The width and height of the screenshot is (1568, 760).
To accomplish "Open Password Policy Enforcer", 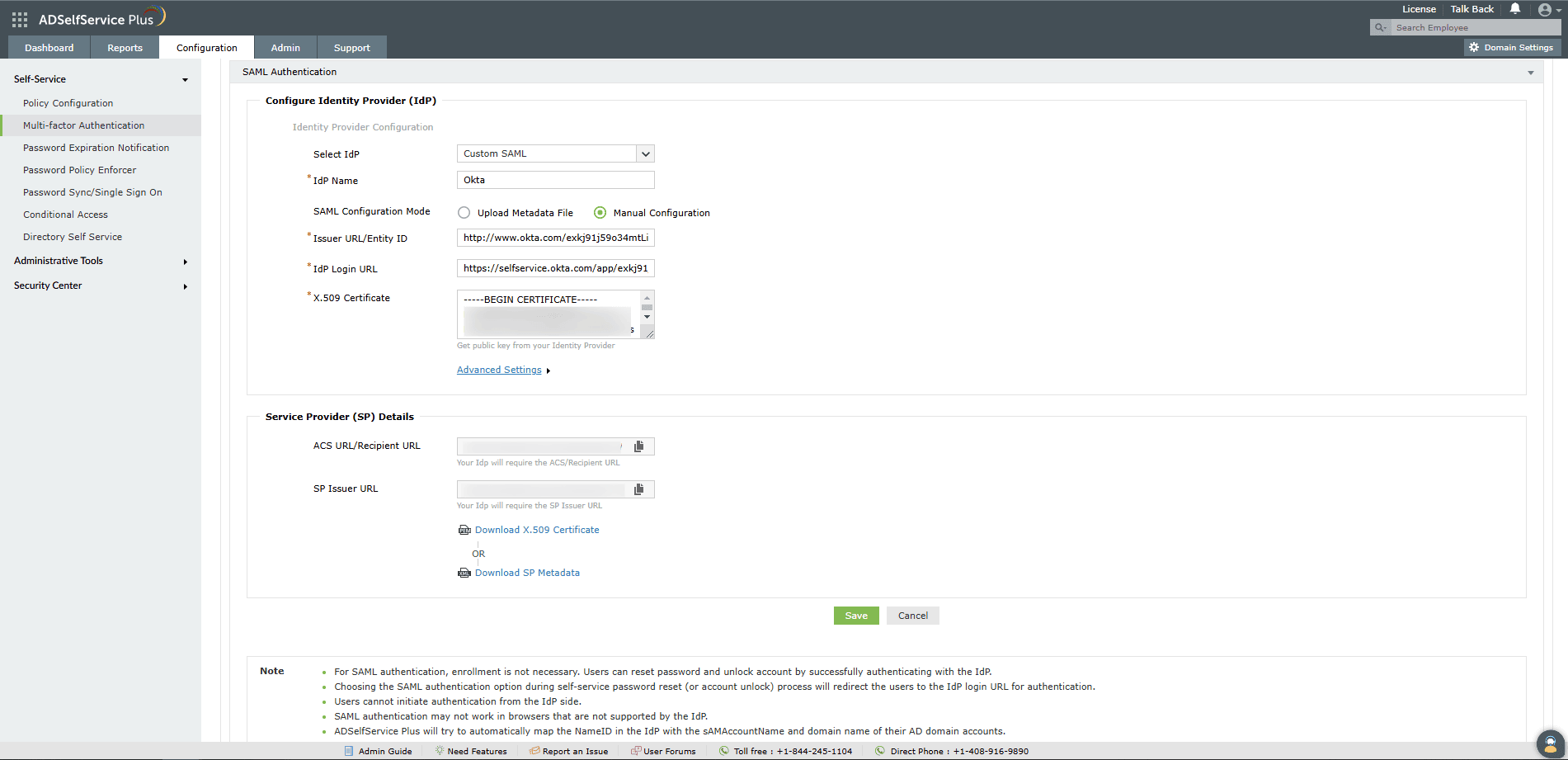I will (80, 170).
